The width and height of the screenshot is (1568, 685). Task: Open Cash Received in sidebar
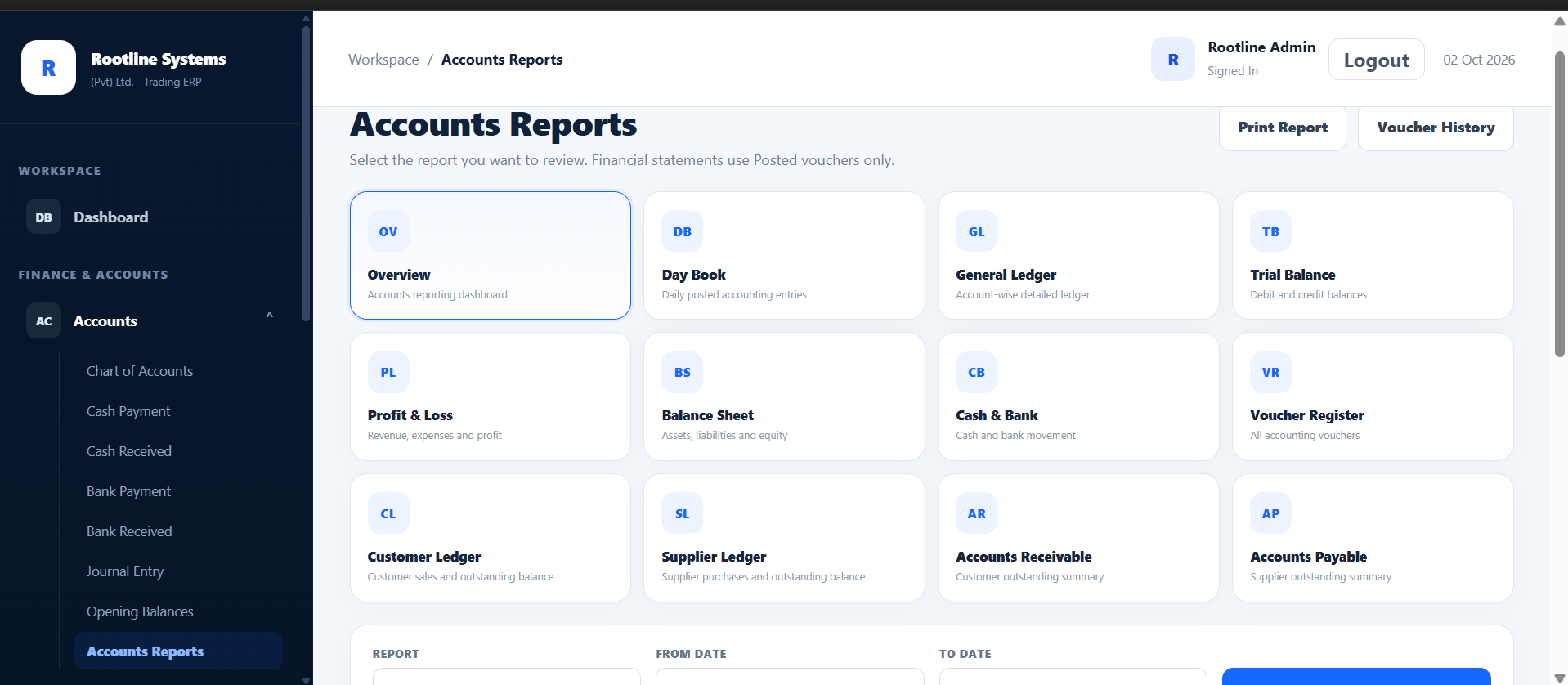[x=129, y=451]
